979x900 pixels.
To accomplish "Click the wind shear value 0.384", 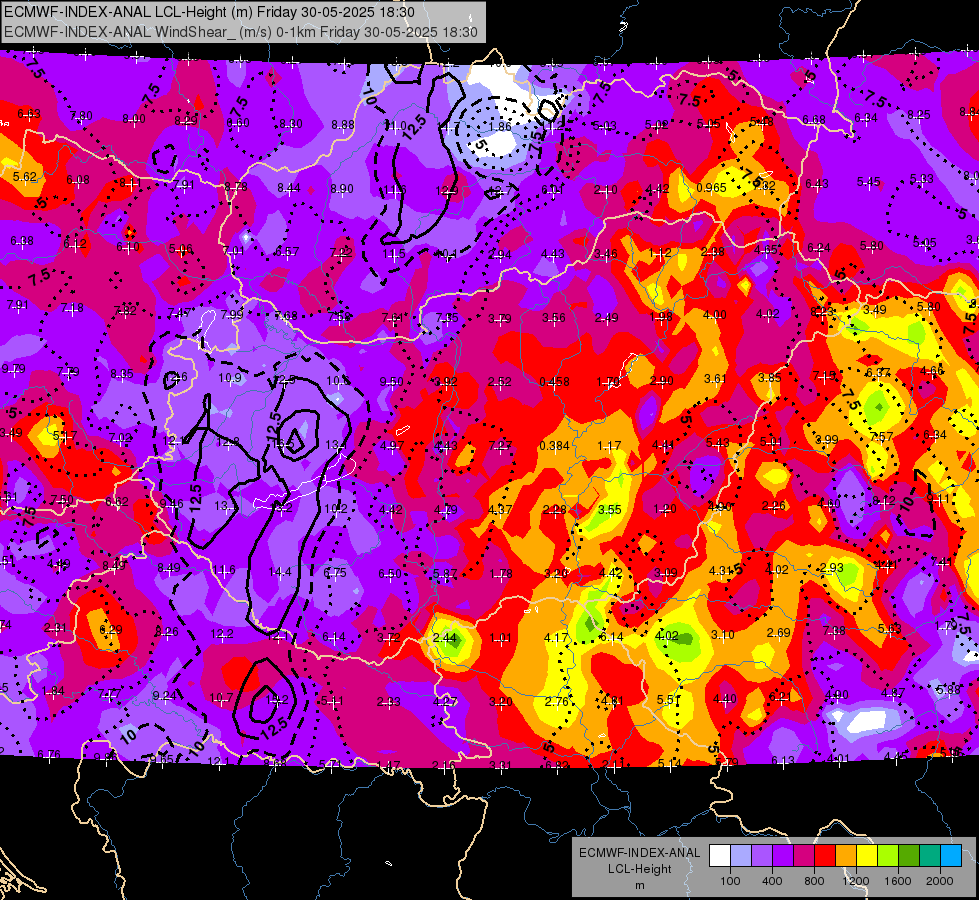I will tap(554, 445).
